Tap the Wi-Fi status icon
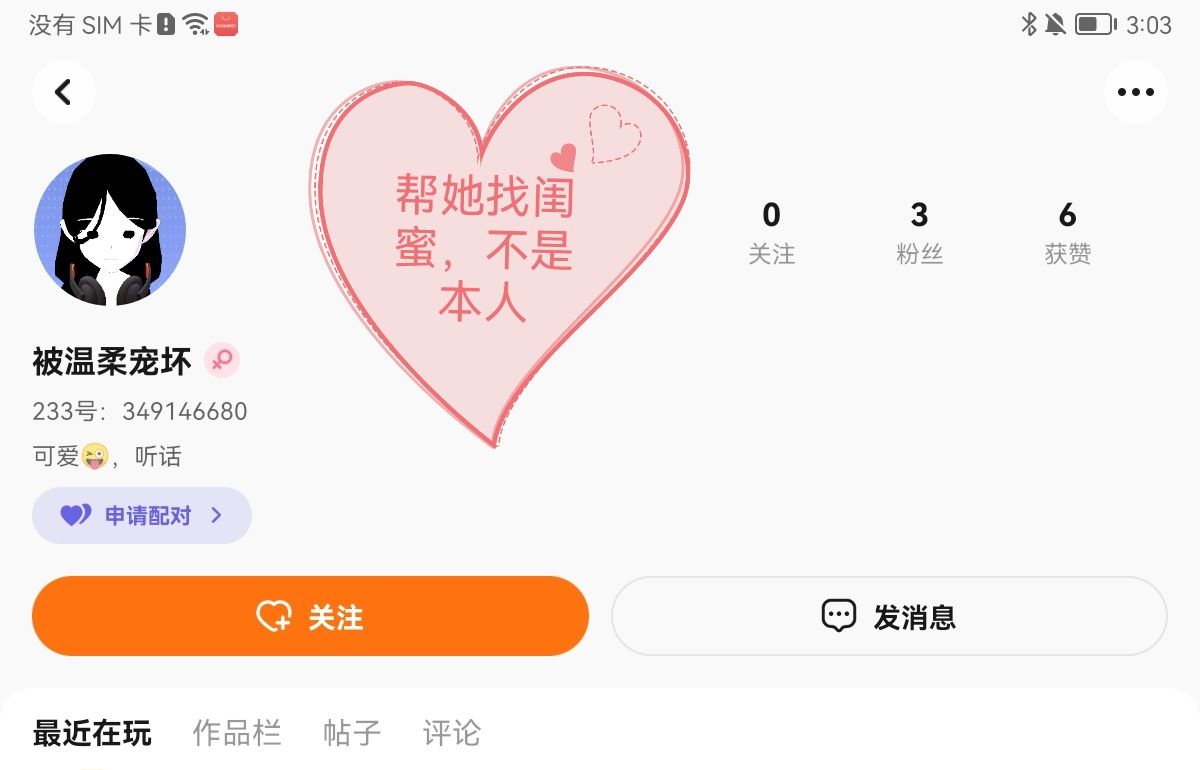Screen dimensions: 1200x770 click(x=197, y=24)
